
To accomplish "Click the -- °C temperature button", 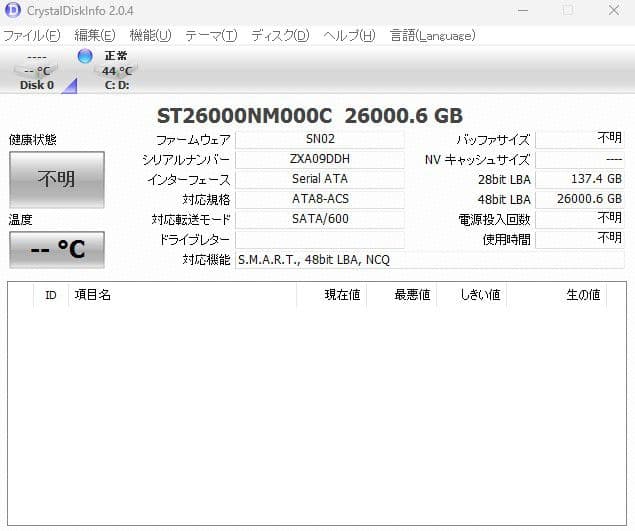I will pos(57,250).
